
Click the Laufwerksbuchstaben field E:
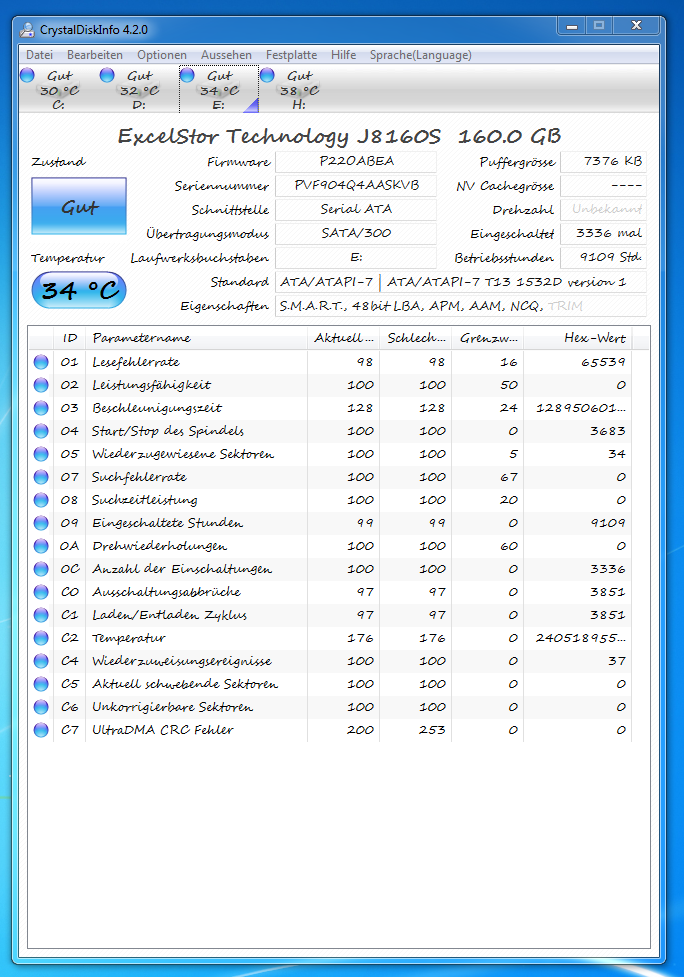click(x=356, y=257)
